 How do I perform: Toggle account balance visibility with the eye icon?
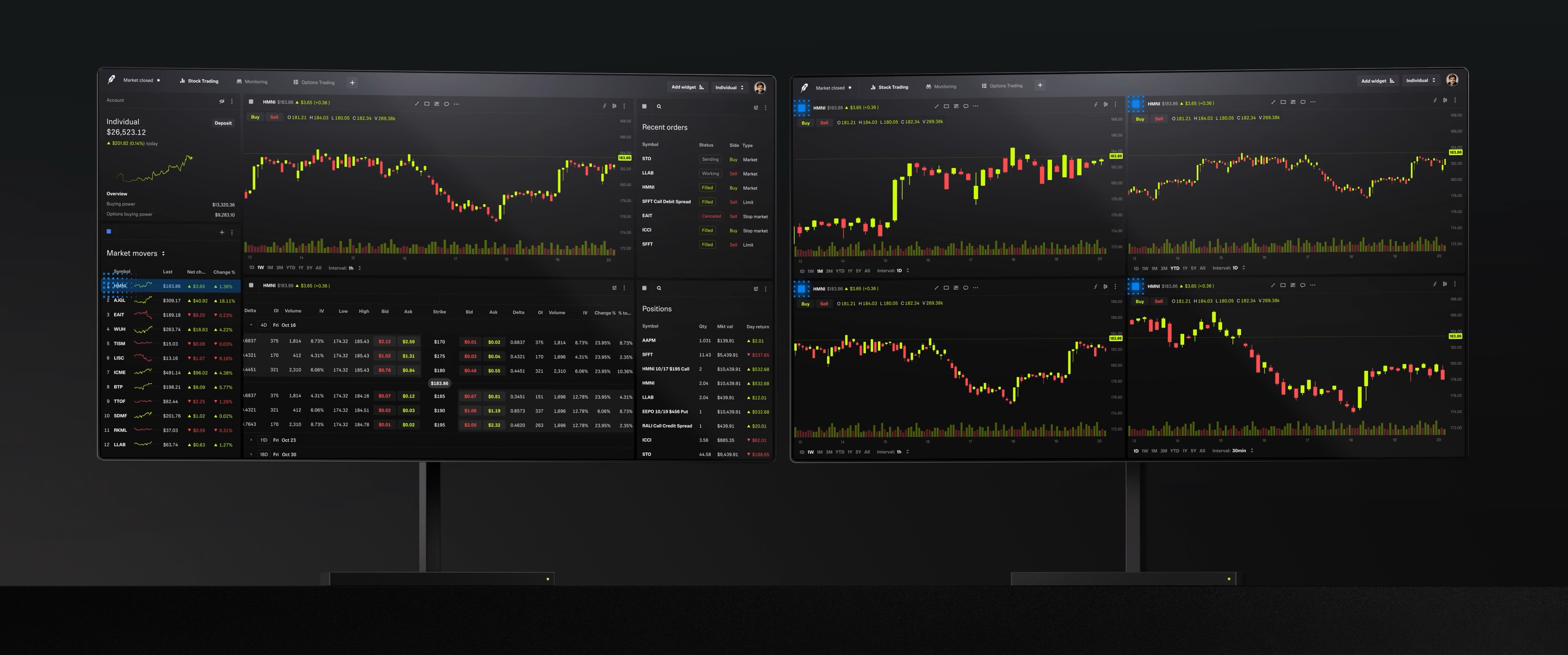pos(221,101)
